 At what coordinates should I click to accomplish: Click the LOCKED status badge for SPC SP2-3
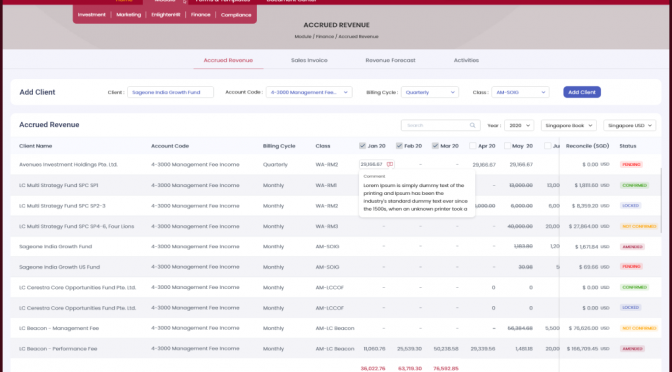pos(630,206)
